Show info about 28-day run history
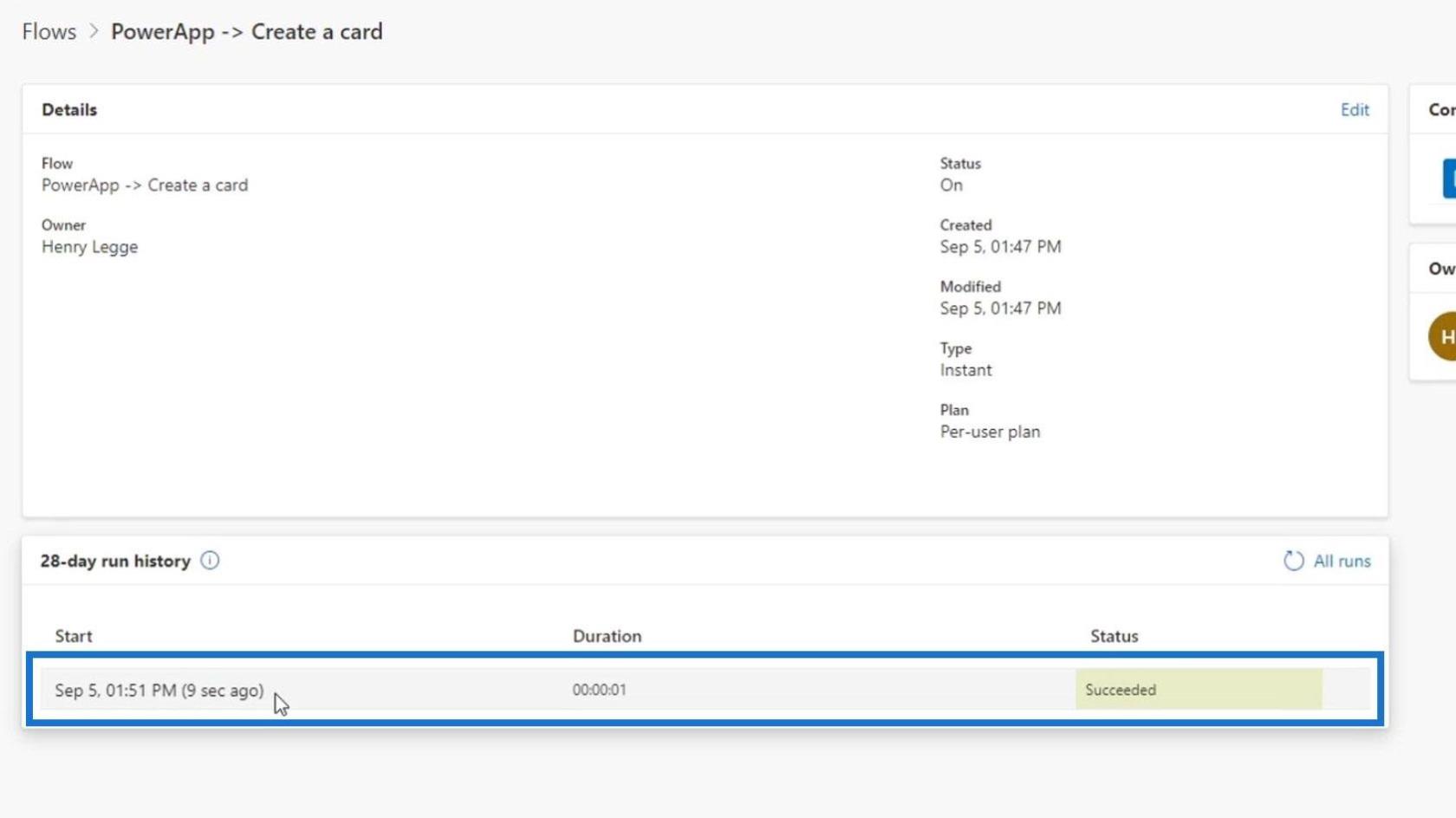 coord(210,561)
